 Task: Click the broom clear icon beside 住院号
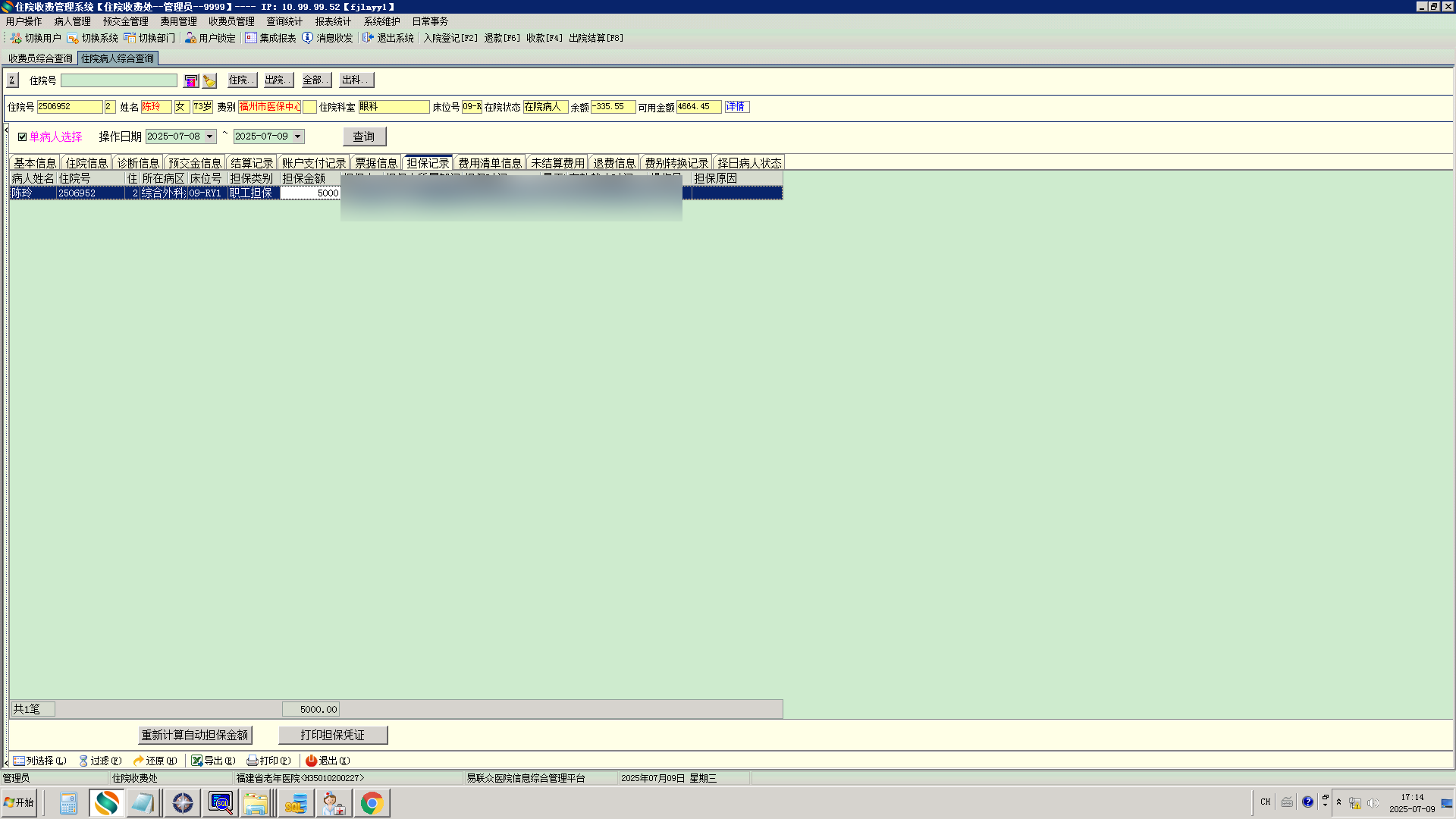[210, 80]
